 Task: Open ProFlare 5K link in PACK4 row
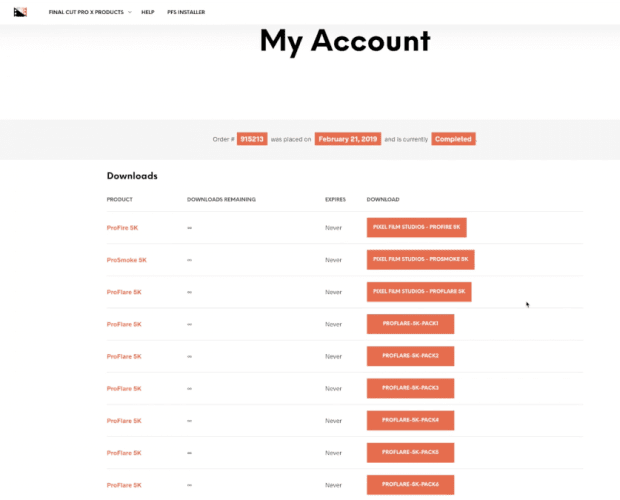coord(124,421)
